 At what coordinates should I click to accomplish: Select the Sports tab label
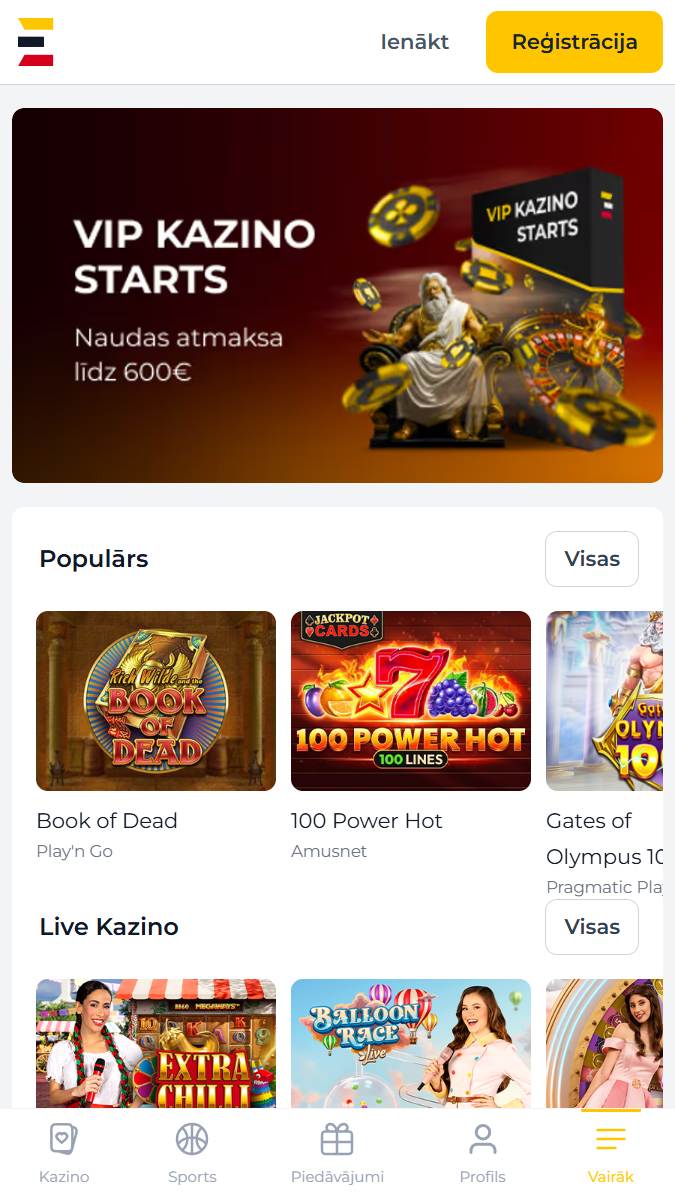[192, 1177]
